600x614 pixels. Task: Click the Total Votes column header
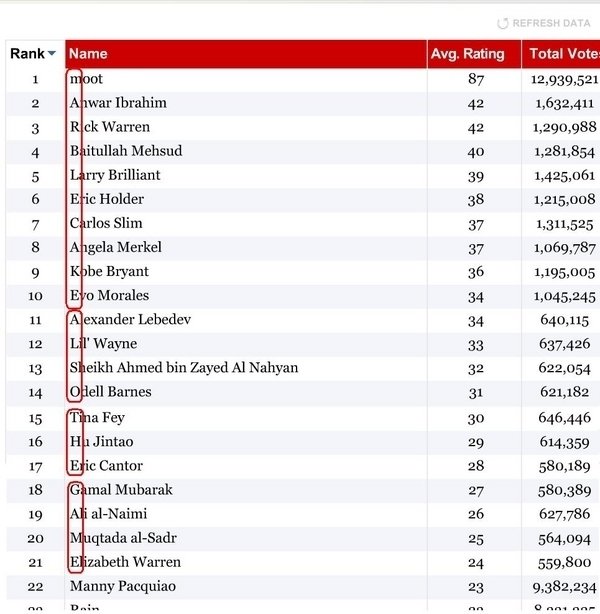click(563, 54)
